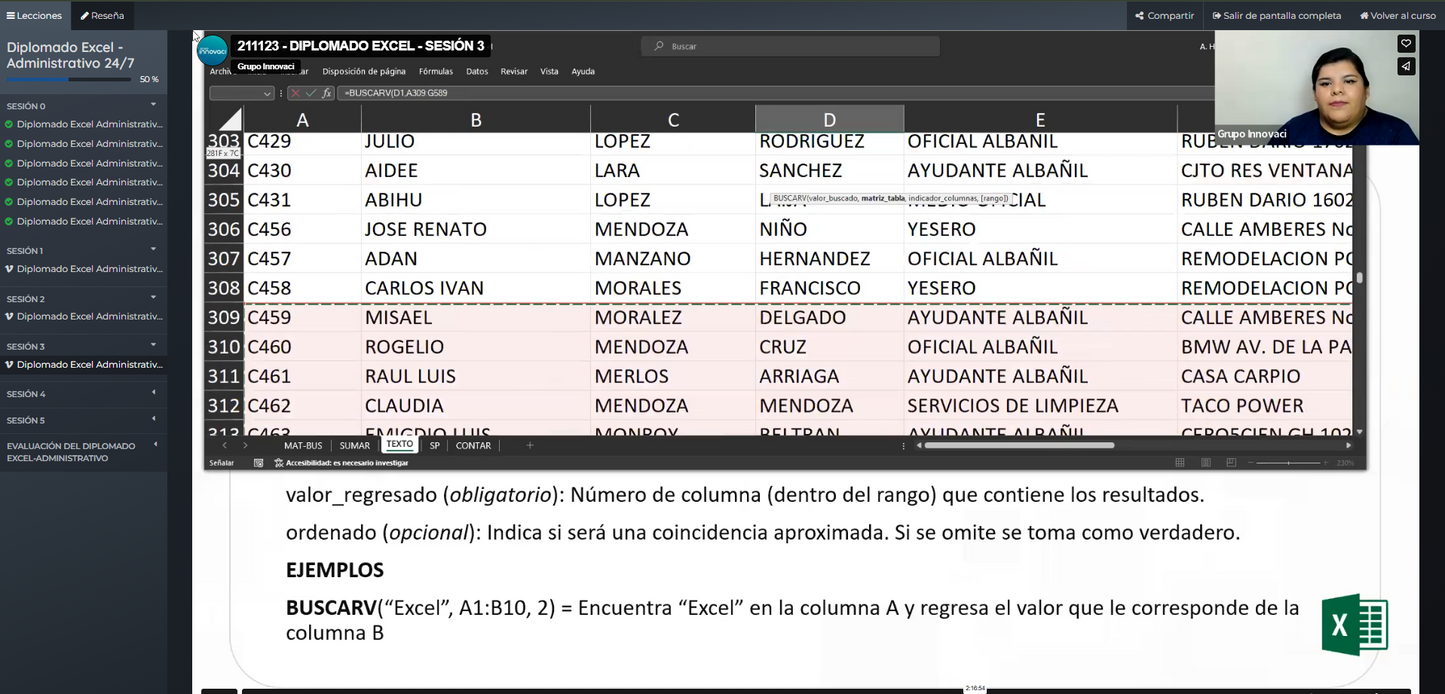Viewport: 1445px width, 694px height.
Task: Switch to the Reseña tab
Action: coord(102,15)
